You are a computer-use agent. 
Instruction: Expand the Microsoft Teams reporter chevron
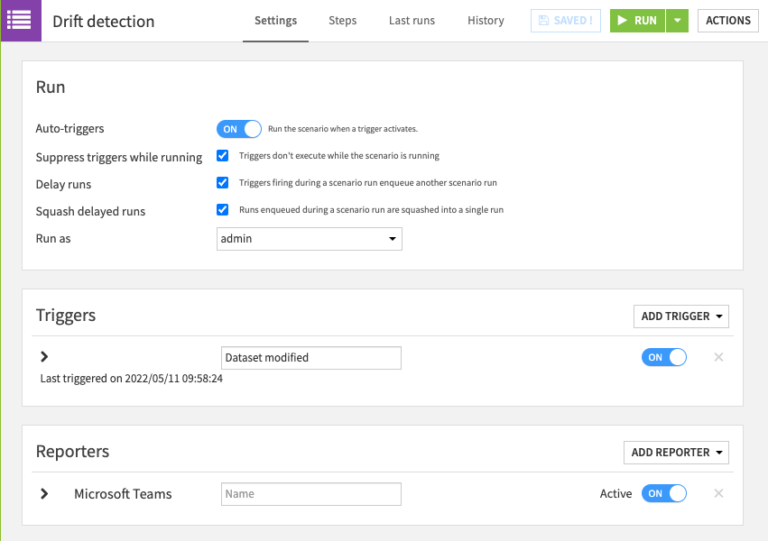tap(44, 494)
